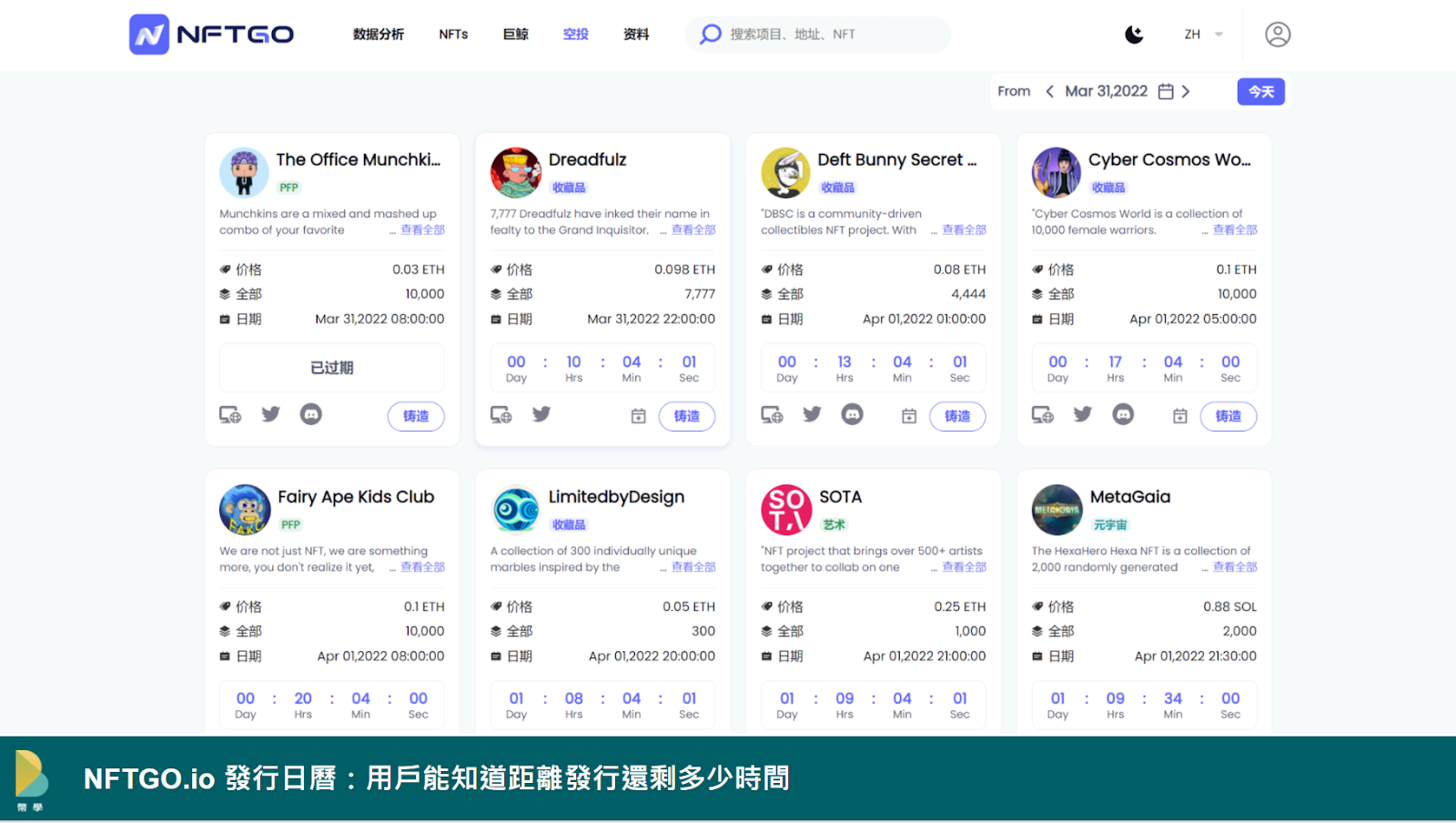Image resolution: width=1456 pixels, height=823 pixels.
Task: Open 资料 menu
Action: pyautogui.click(x=636, y=35)
